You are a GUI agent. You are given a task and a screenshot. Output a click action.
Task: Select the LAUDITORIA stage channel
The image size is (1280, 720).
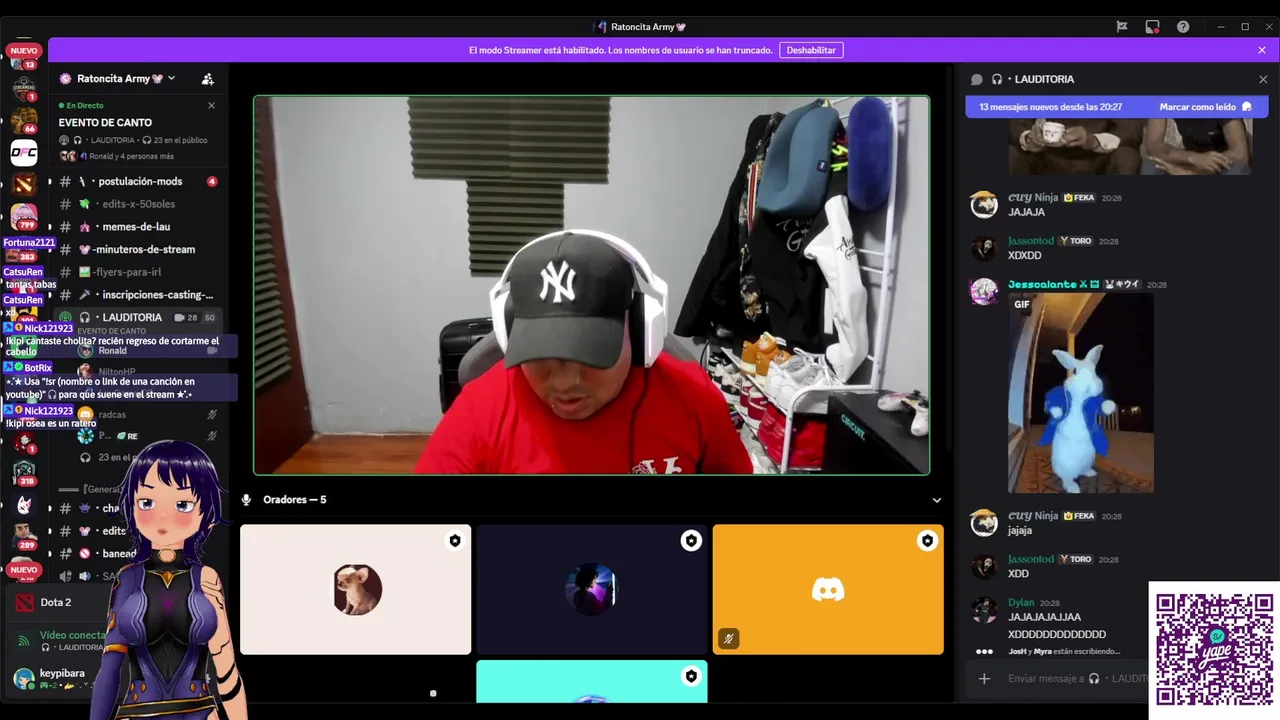(x=139, y=317)
